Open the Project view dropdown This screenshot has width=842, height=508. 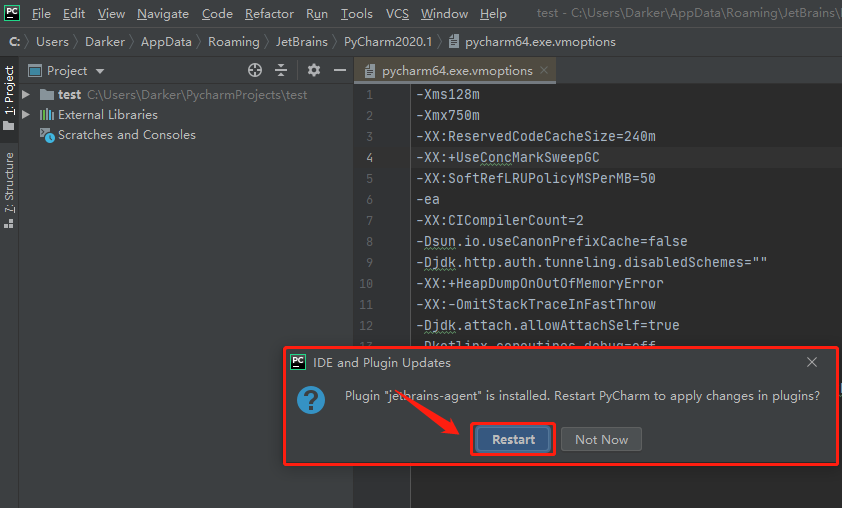(100, 71)
